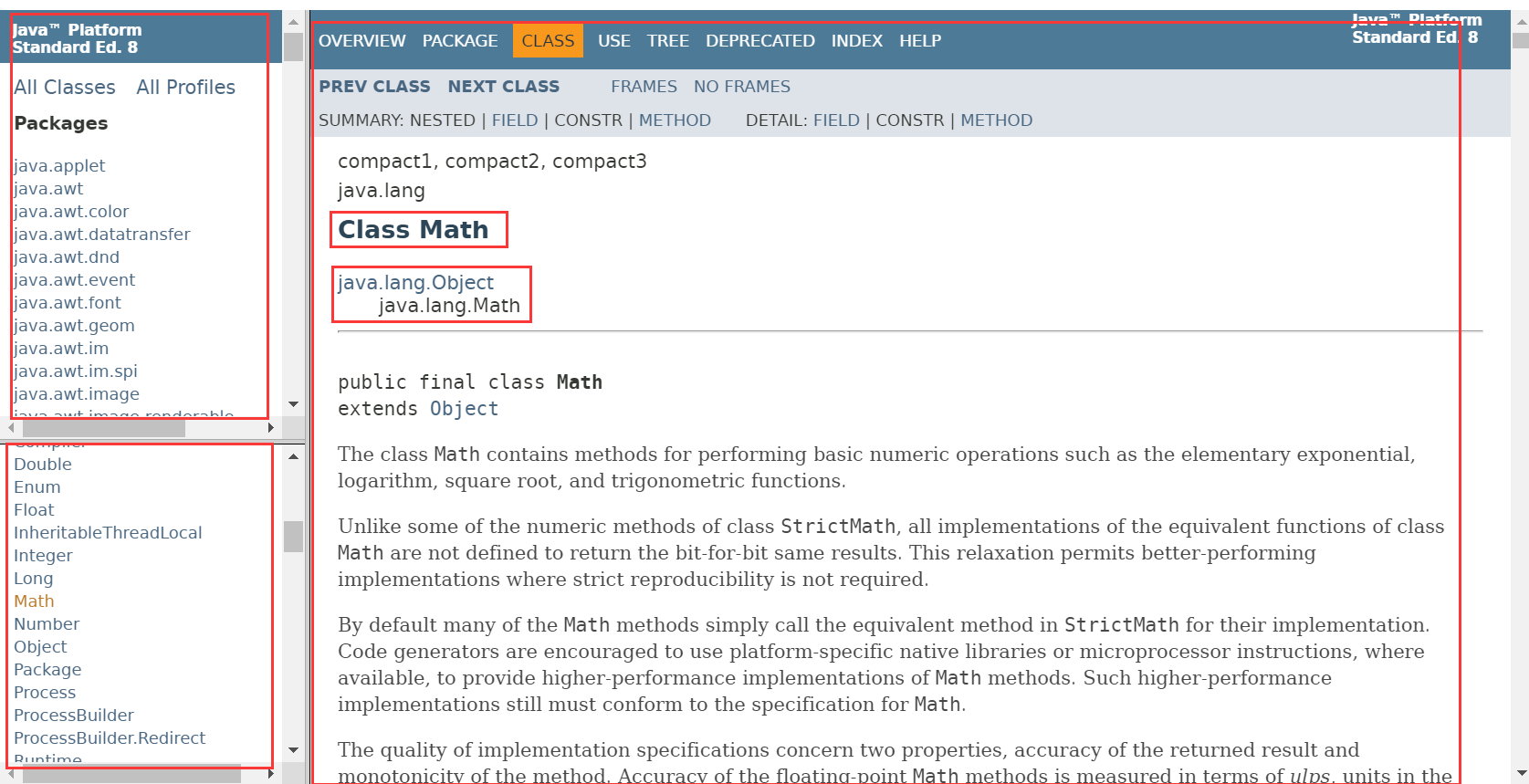Select the Math class entry

pyautogui.click(x=34, y=601)
